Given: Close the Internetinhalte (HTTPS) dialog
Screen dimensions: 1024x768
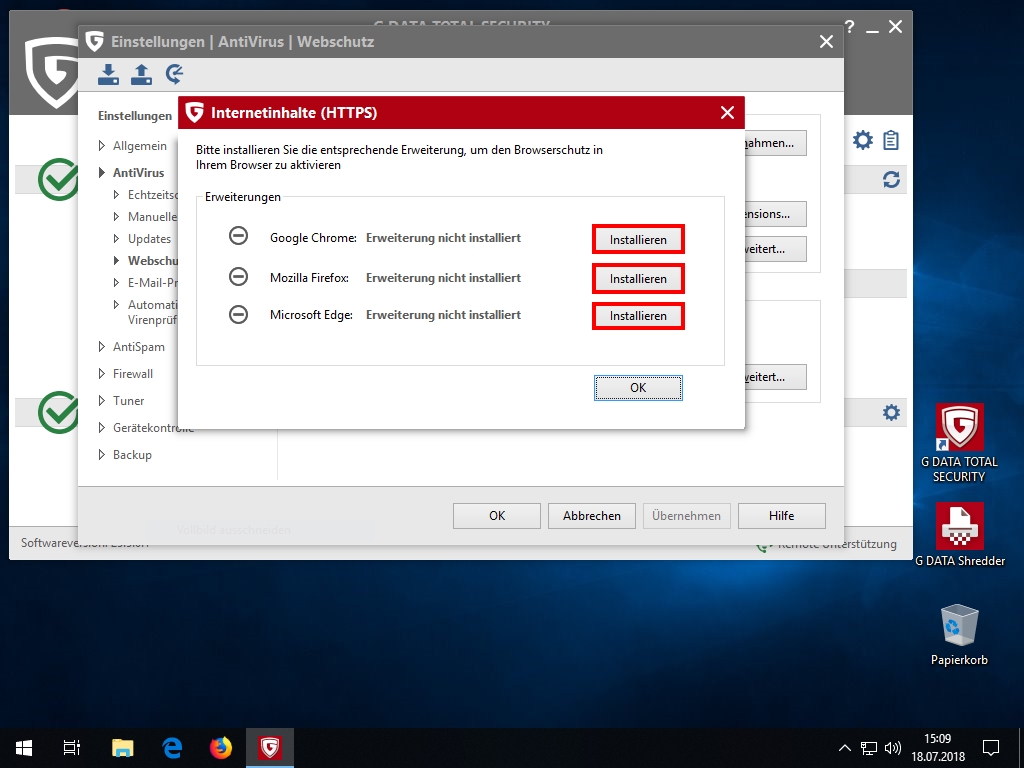Looking at the screenshot, I should click(728, 112).
